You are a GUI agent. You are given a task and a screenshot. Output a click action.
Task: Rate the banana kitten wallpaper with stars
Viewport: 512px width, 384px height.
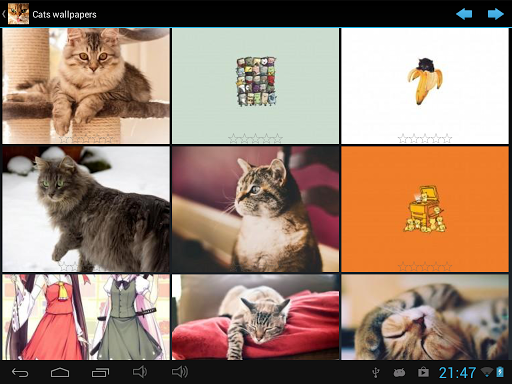point(425,138)
